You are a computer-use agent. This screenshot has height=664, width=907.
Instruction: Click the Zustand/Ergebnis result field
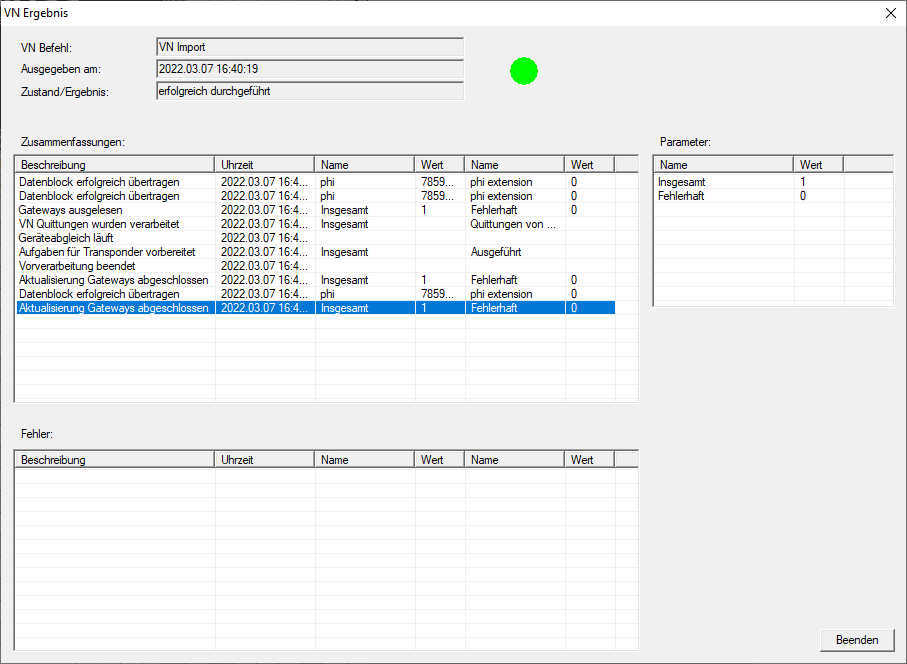(310, 91)
